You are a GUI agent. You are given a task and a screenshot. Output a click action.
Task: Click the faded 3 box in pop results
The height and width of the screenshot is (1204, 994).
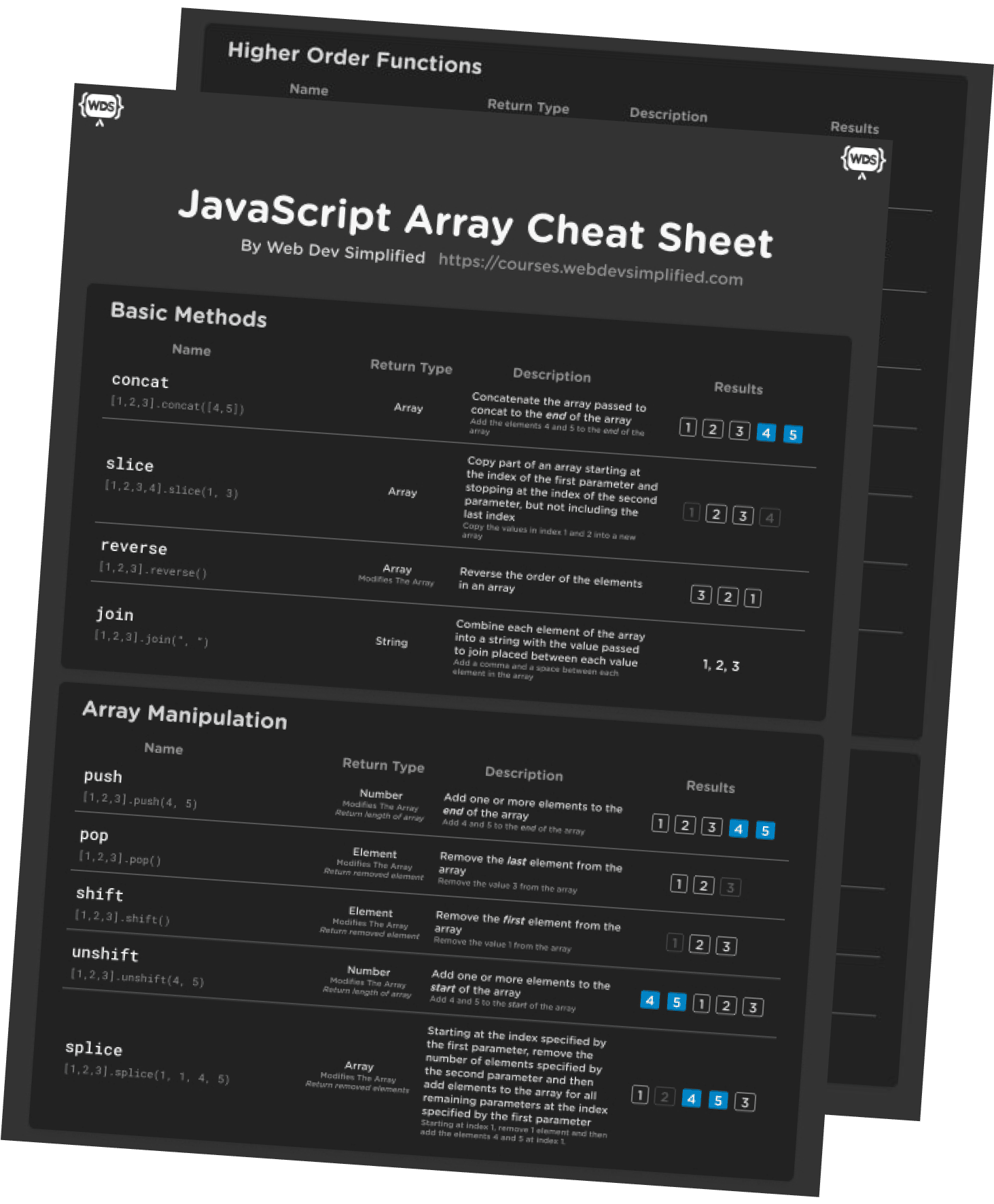730,887
